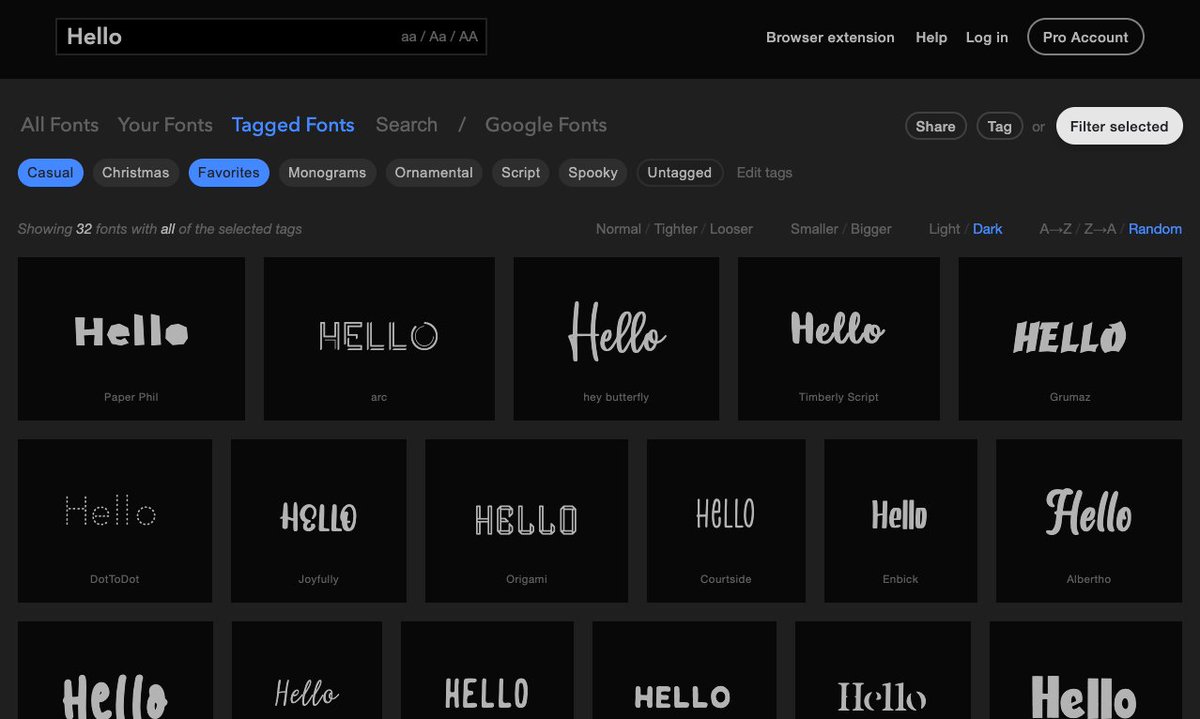Set letter spacing to Normal
1200x719 pixels.
point(618,229)
